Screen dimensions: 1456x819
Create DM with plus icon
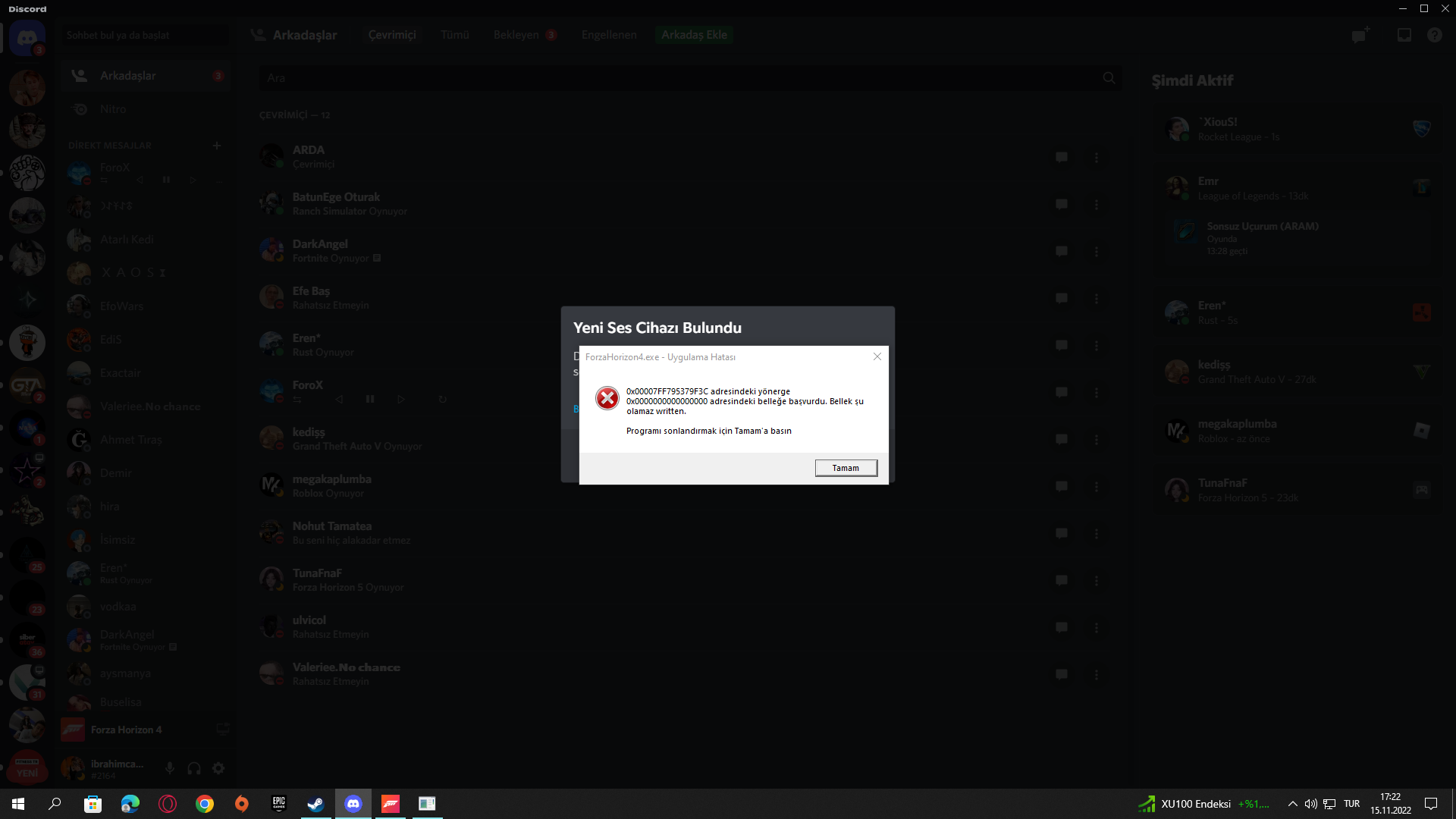coord(217,146)
